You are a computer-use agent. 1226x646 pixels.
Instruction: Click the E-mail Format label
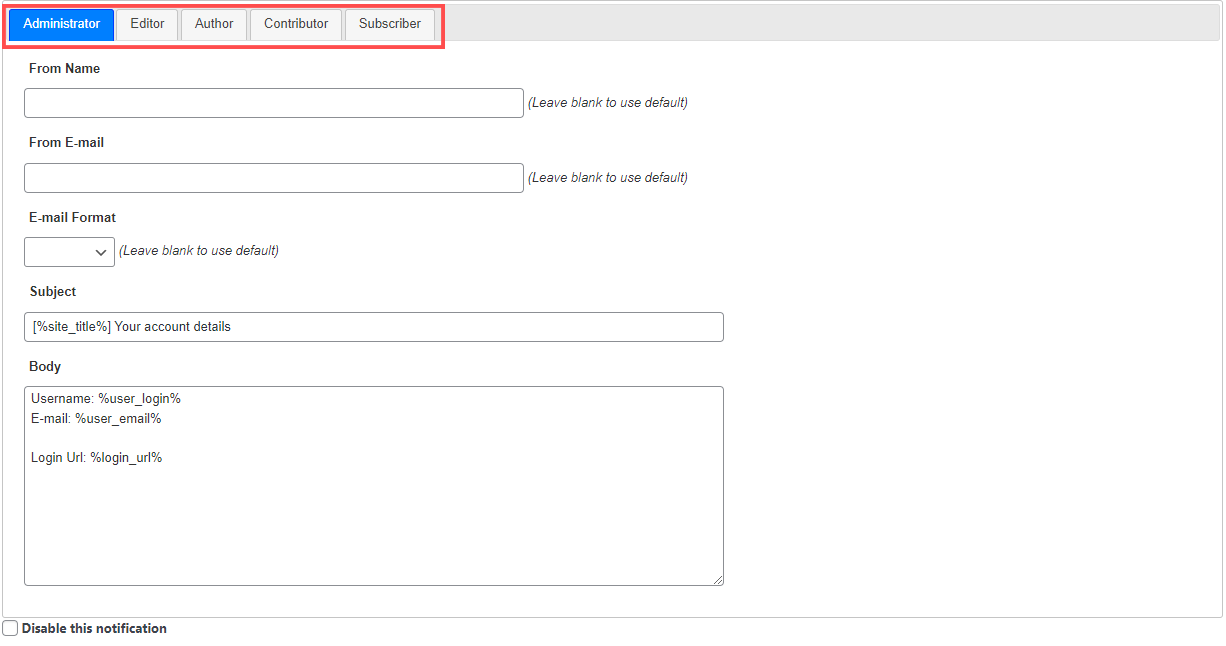[x=73, y=217]
